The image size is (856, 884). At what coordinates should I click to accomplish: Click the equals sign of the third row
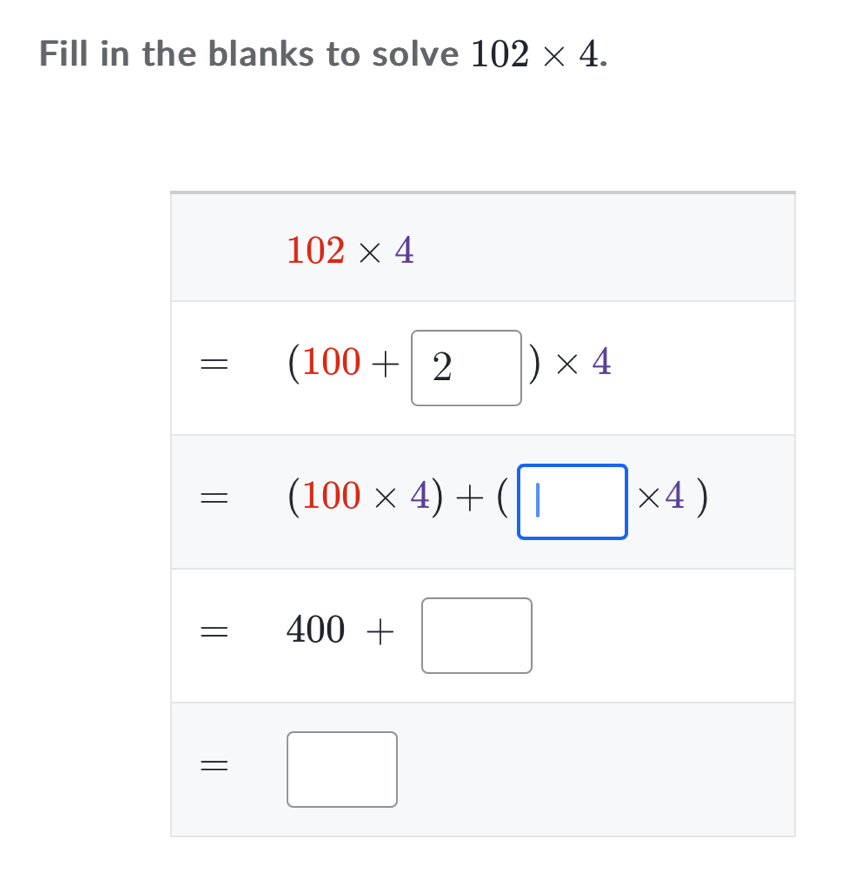pyautogui.click(x=214, y=498)
